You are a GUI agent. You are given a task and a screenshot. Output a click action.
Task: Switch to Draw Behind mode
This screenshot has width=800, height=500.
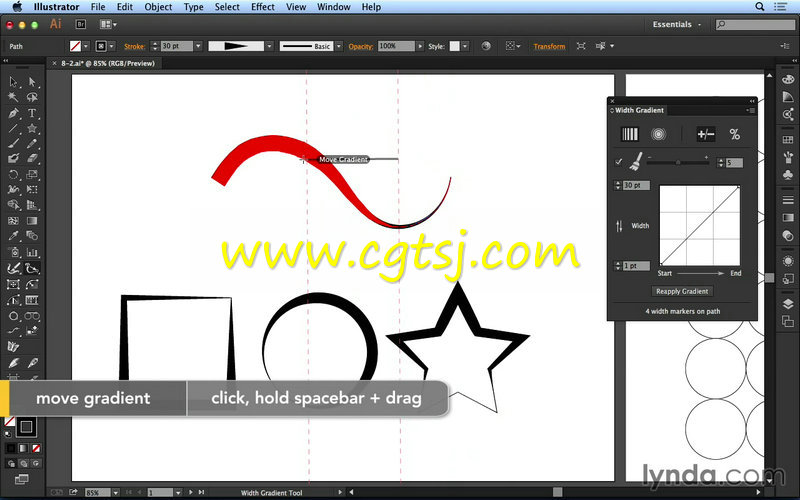(23, 464)
